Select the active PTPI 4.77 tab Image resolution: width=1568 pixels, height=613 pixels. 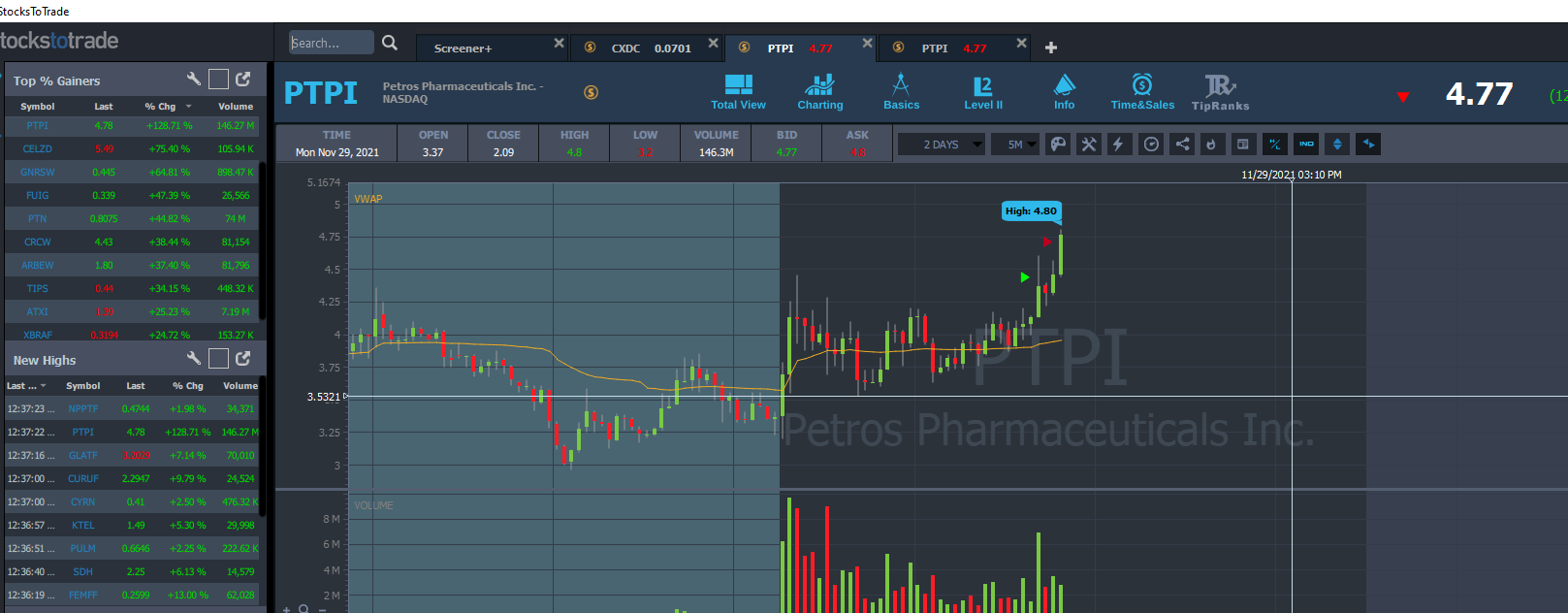point(800,48)
